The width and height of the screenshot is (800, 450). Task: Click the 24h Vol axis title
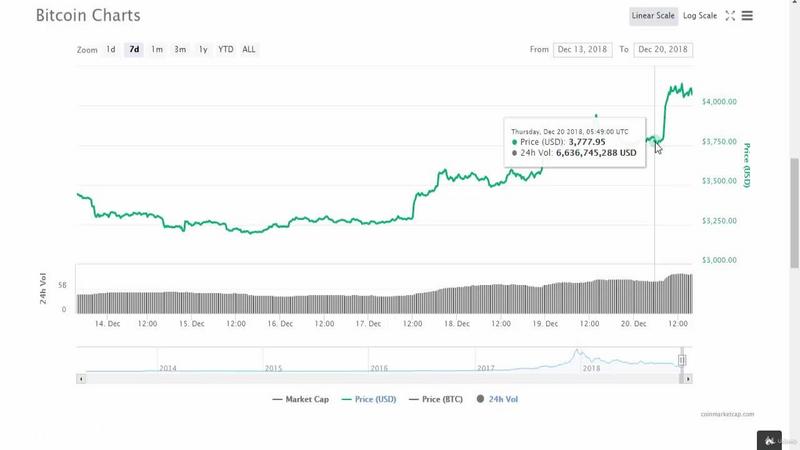43,288
